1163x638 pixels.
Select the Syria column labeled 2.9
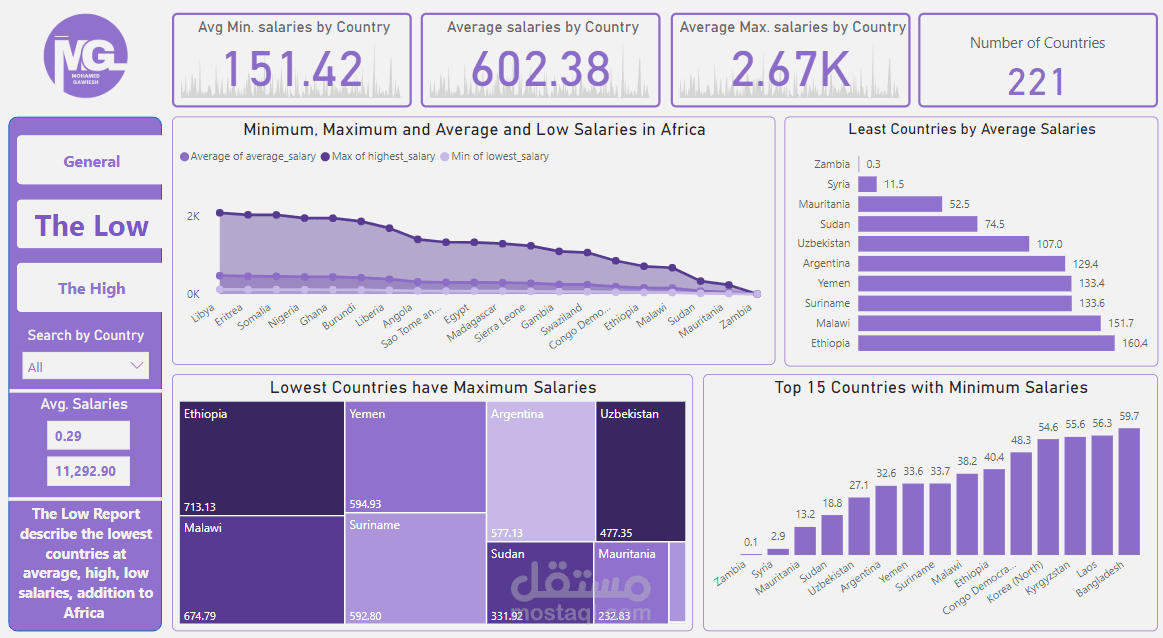(778, 552)
